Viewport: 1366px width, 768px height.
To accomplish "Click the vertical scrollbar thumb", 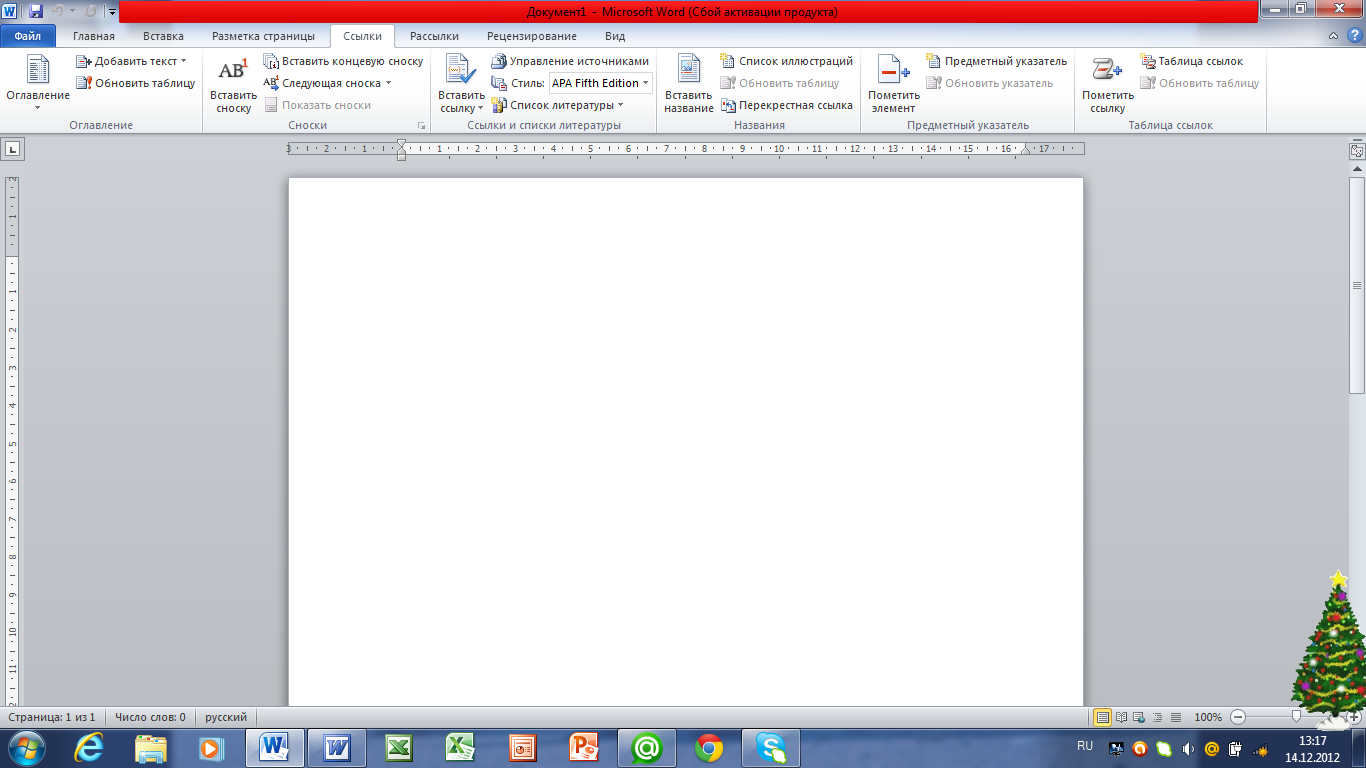I will (1357, 285).
